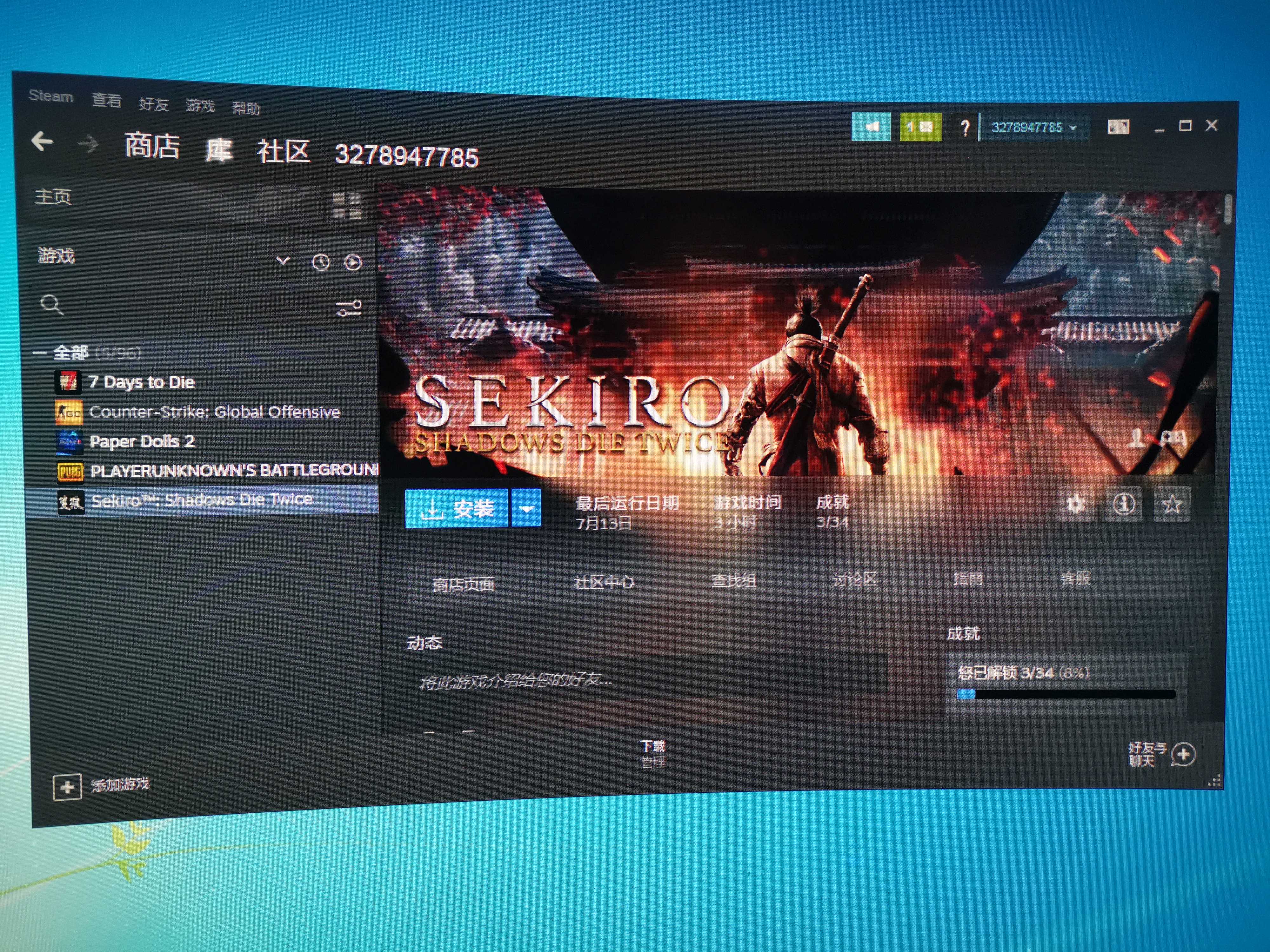Collapse the 全部 games list
Viewport: 1270px width, 952px height.
tap(39, 352)
